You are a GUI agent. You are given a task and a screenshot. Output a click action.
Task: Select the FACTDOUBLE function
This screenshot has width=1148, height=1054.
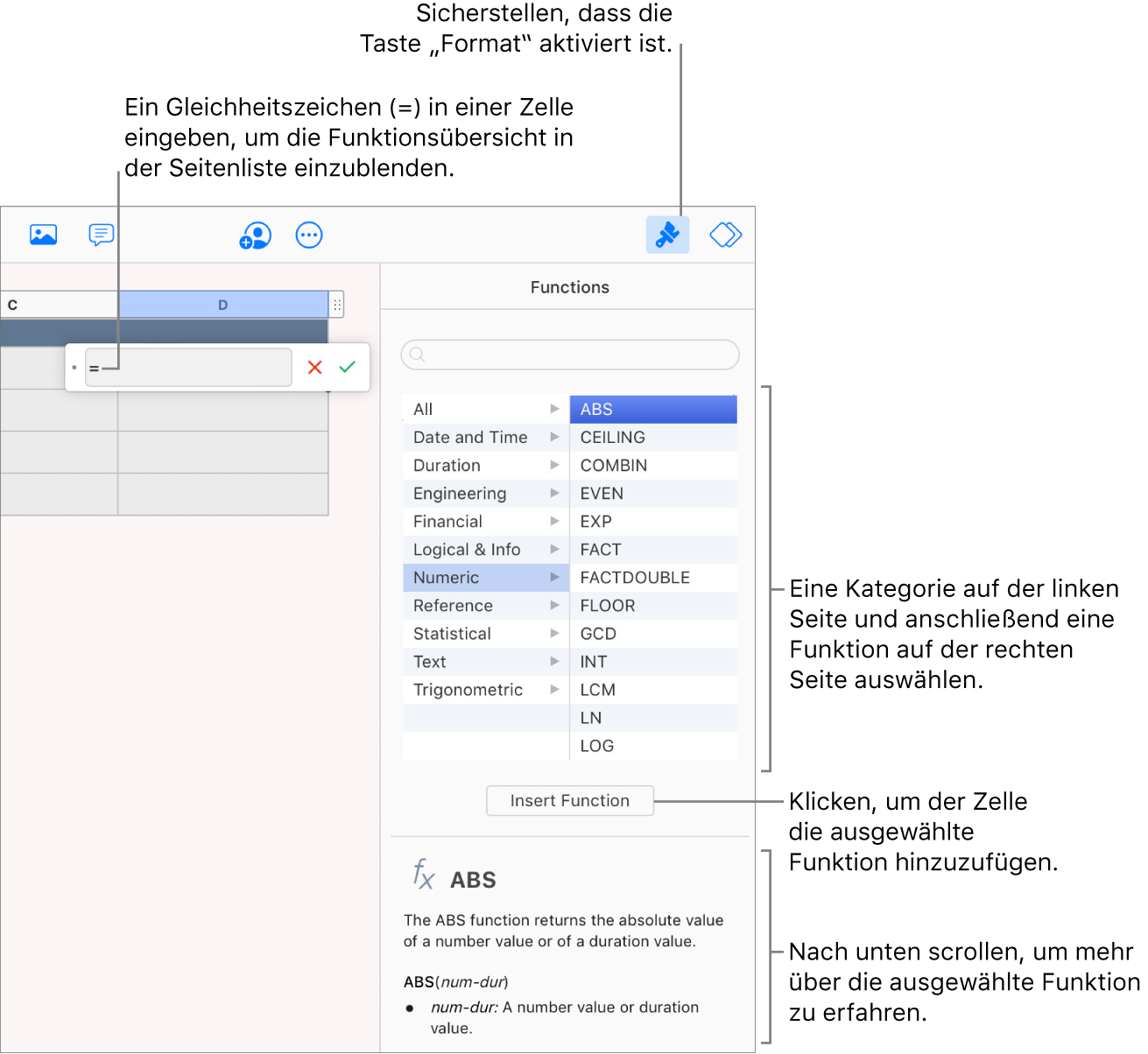pyautogui.click(x=653, y=577)
